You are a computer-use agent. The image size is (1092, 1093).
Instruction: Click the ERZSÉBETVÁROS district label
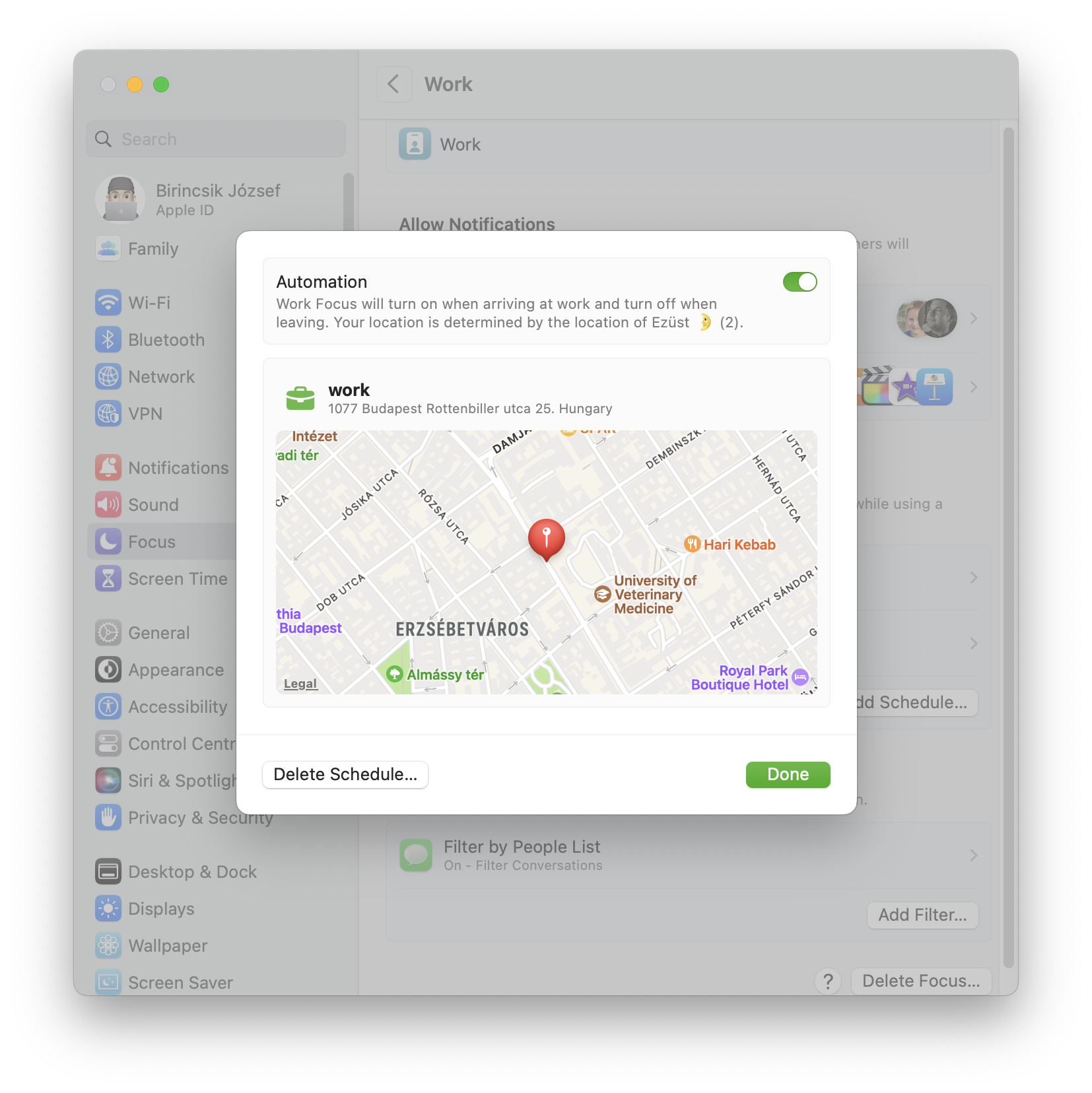tap(462, 629)
